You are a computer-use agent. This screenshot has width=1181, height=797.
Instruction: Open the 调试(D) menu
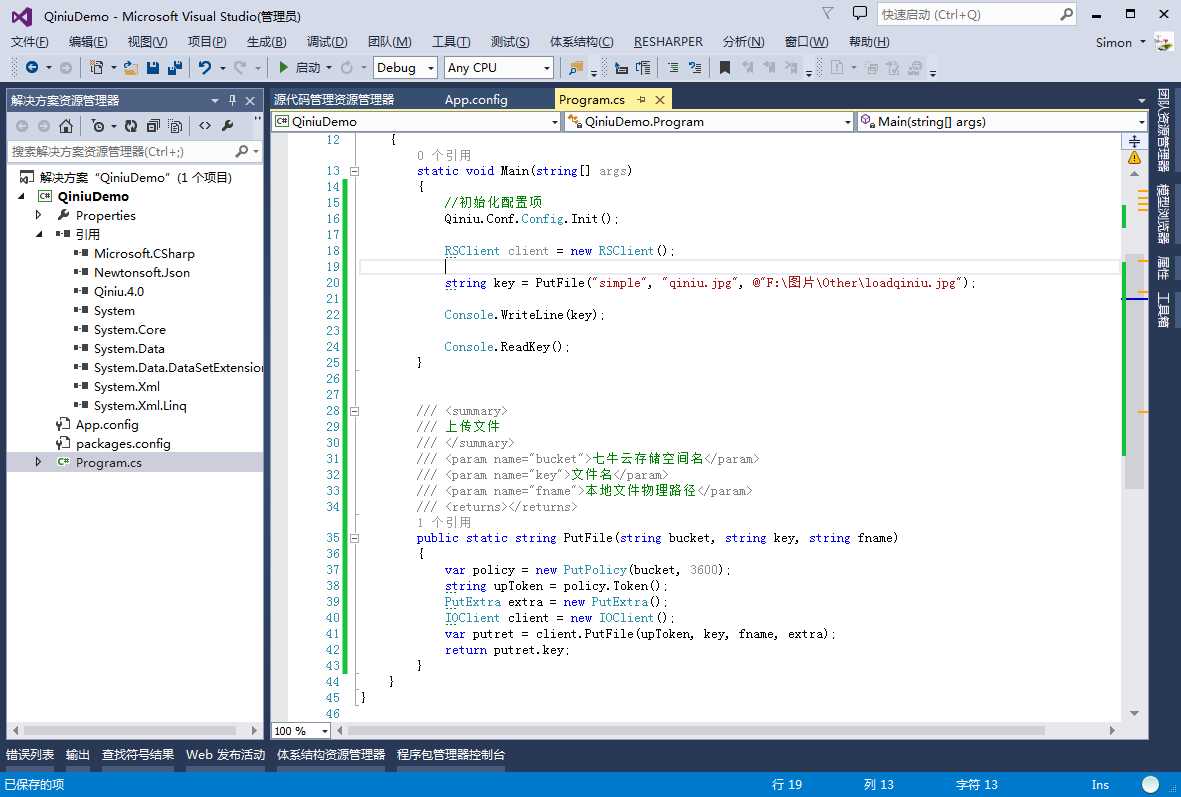tap(327, 42)
